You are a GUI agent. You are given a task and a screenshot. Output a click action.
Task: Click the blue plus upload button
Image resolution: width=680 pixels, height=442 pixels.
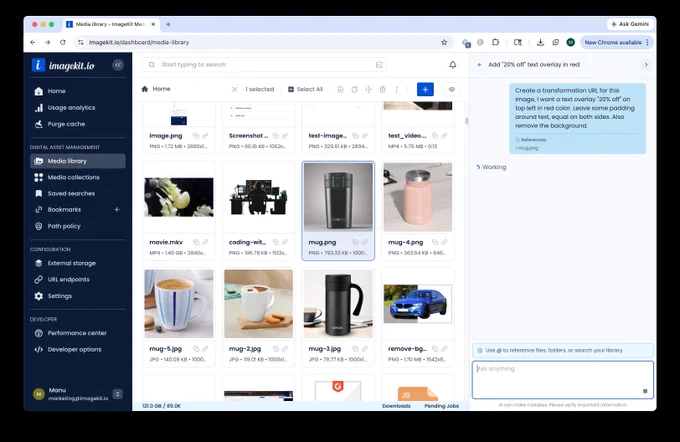point(425,89)
